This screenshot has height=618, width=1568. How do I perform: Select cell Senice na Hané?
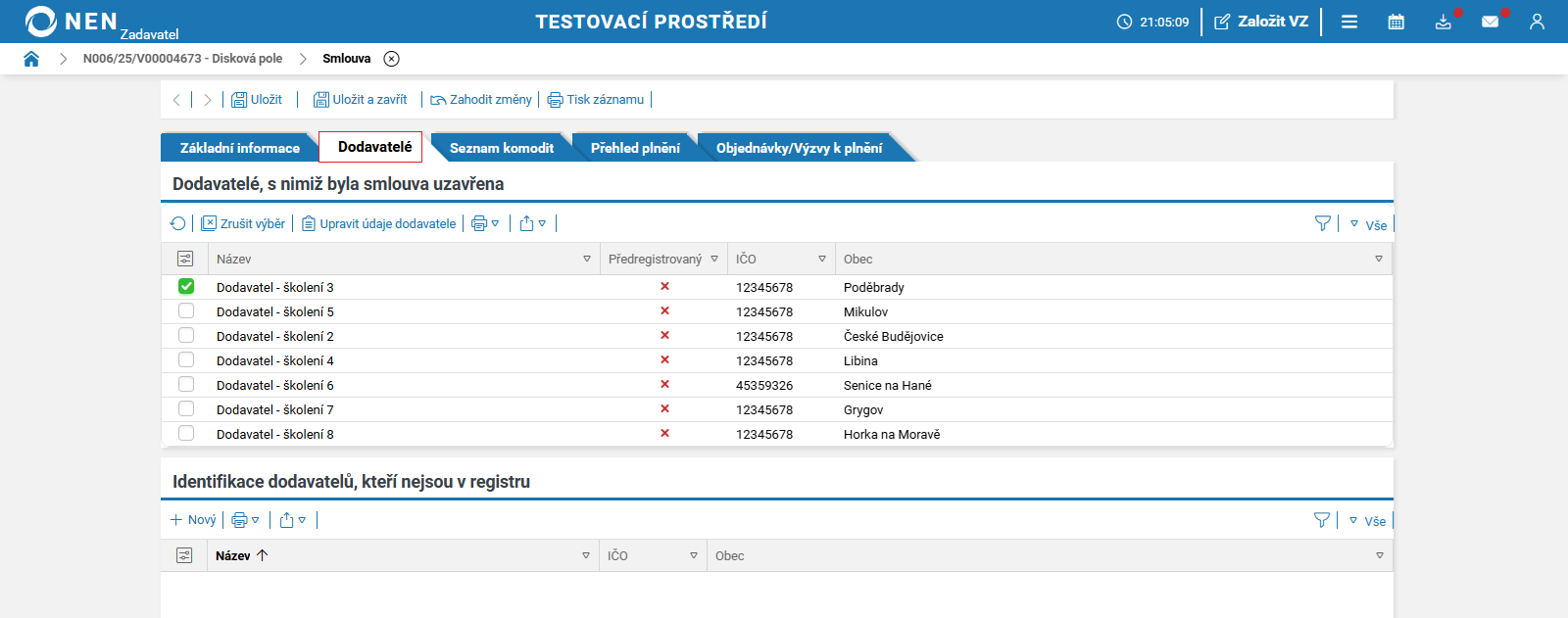(x=888, y=385)
